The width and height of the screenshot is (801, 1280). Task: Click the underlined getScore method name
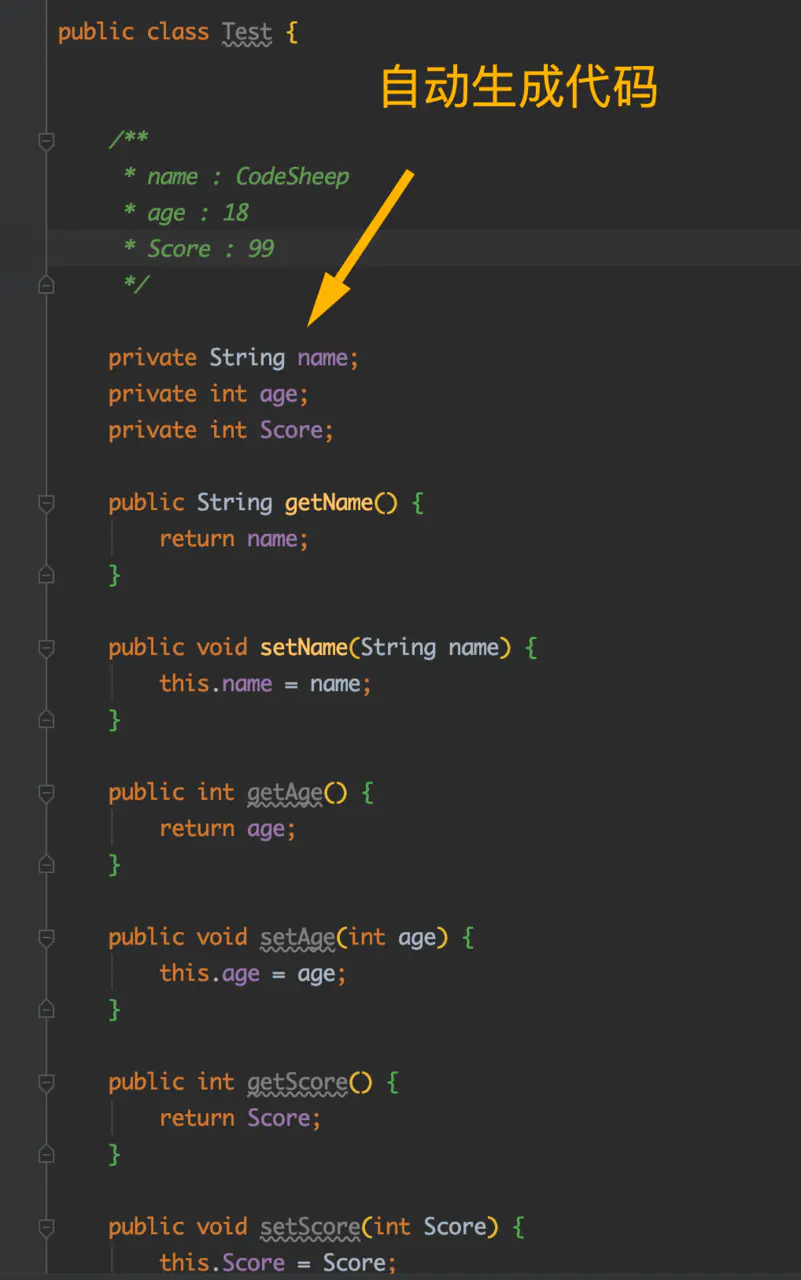point(297,1083)
